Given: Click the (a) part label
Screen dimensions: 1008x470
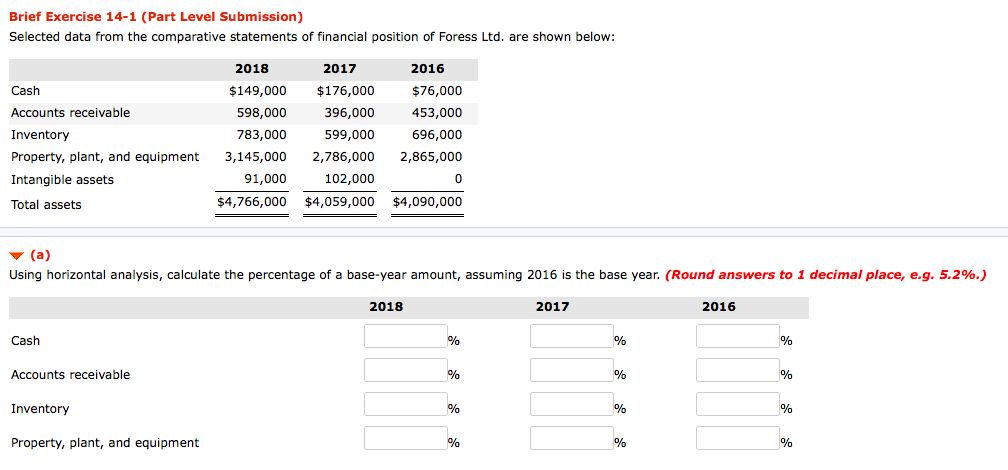Looking at the screenshot, I should coord(40,255).
